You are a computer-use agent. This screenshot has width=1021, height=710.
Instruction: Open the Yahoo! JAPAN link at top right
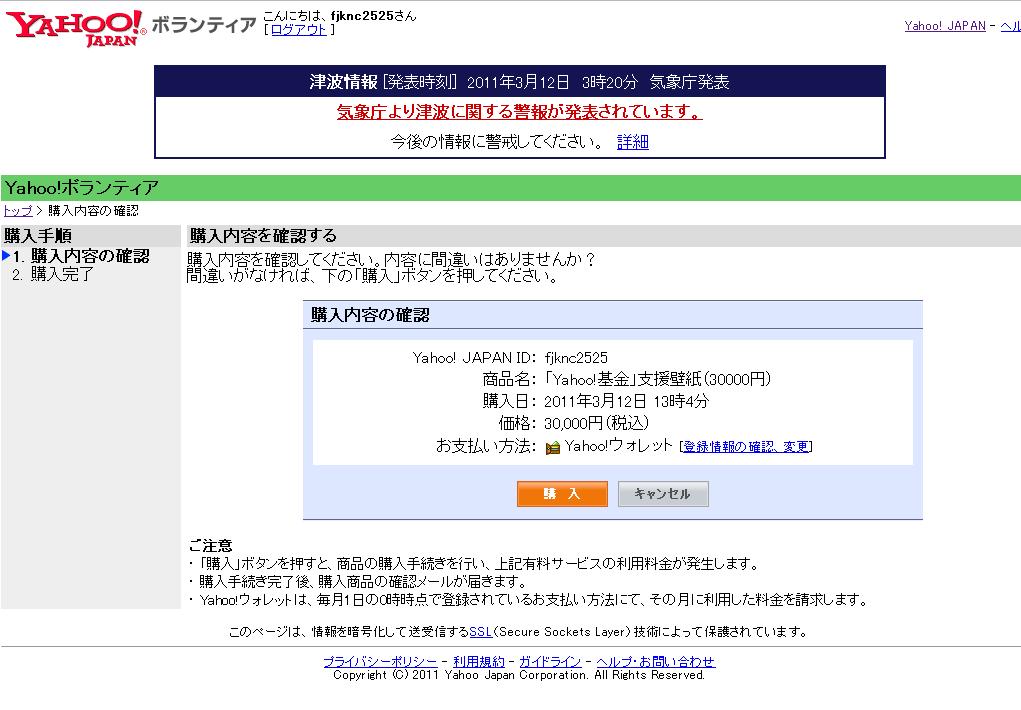pos(945,26)
